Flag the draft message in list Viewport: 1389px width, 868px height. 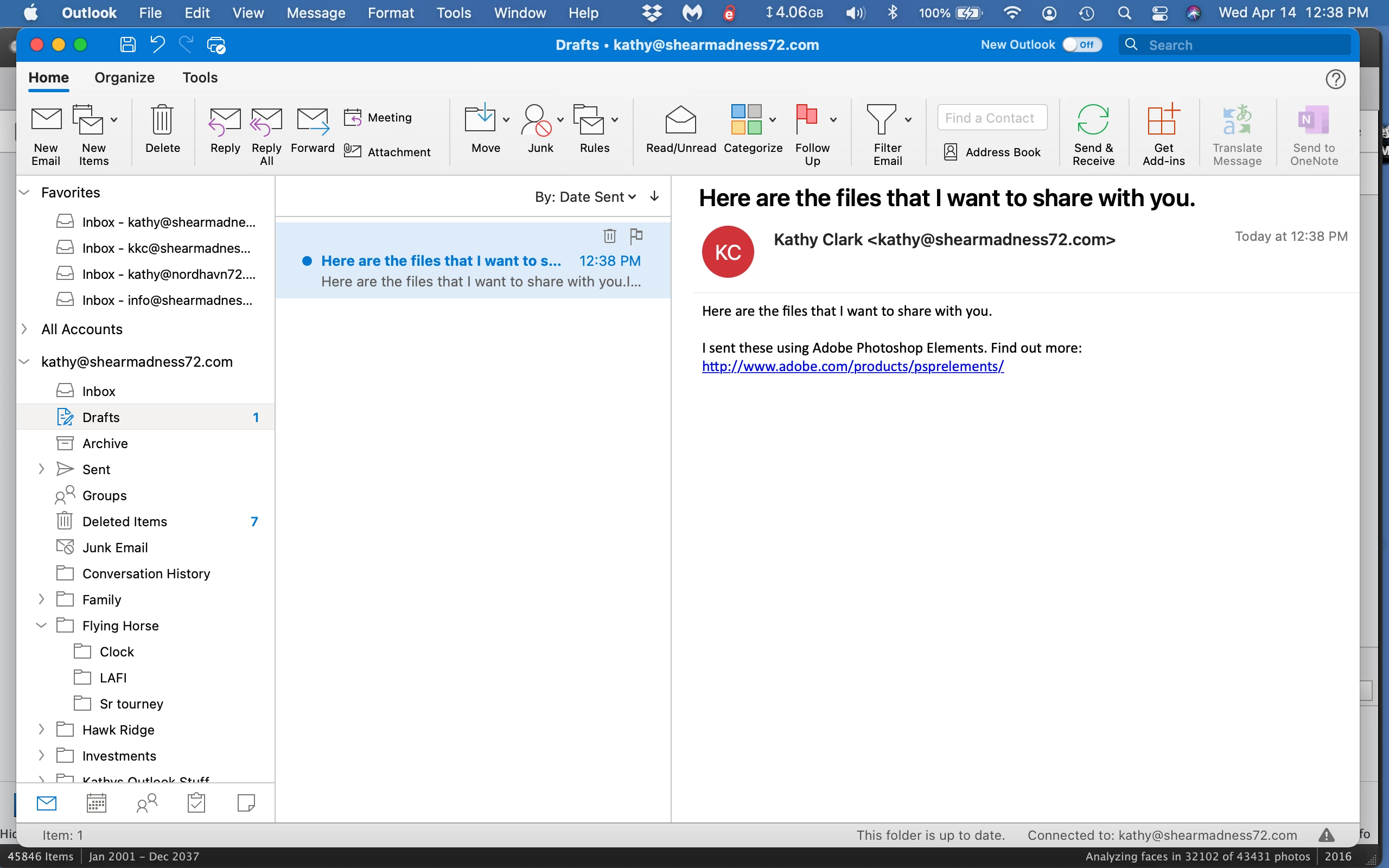[636, 235]
